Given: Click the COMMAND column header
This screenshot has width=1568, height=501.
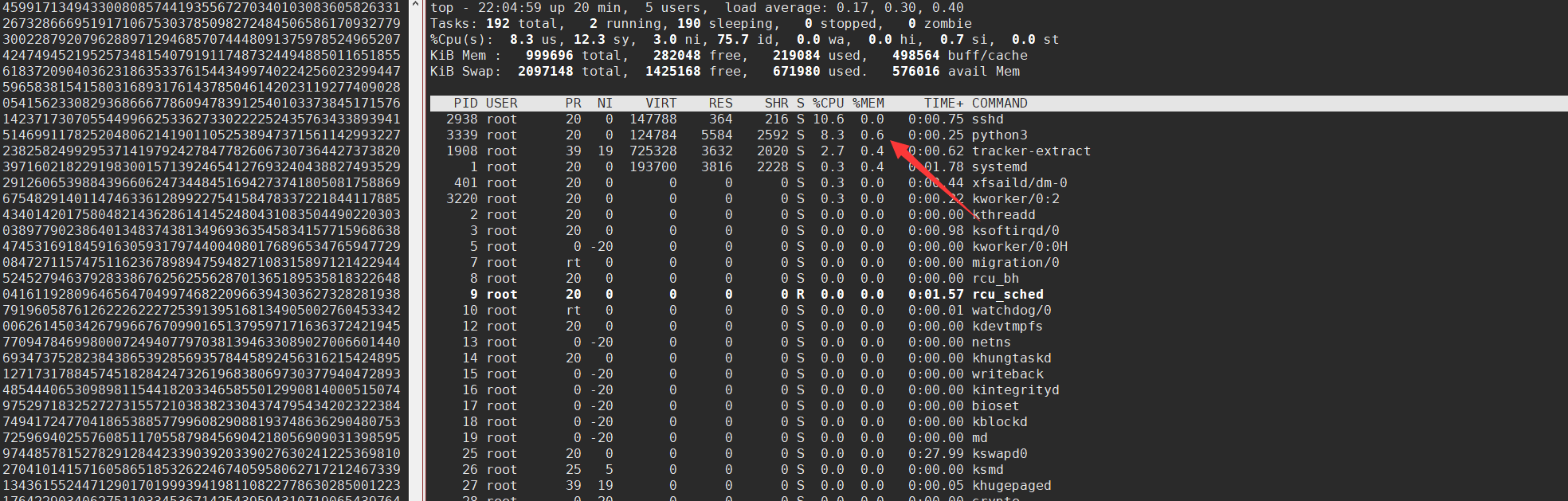Looking at the screenshot, I should pos(999,104).
